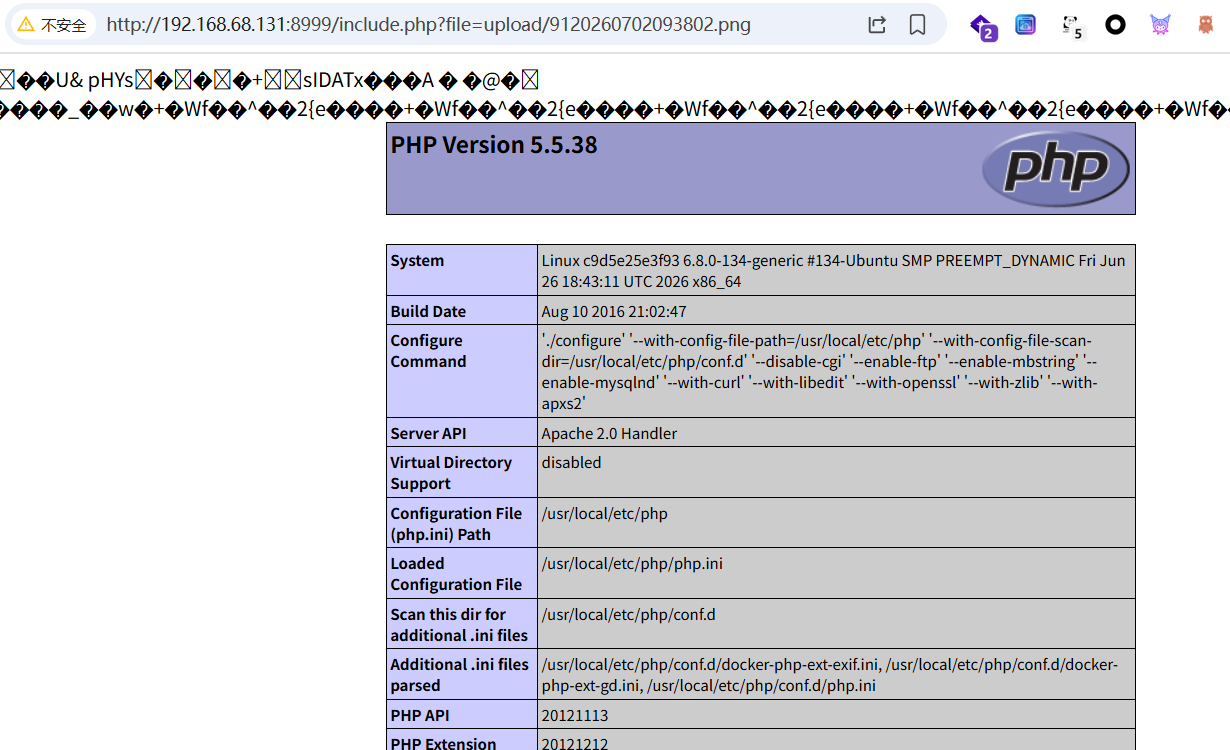
Task: Click the 20121212 PHP Extension value
Action: click(574, 744)
